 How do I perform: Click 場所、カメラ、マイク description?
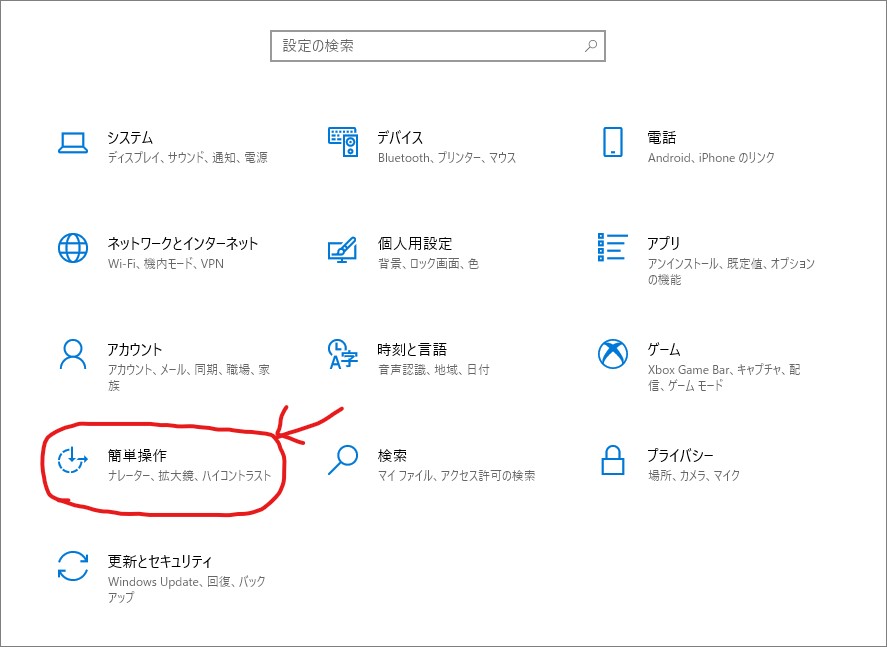[x=694, y=476]
